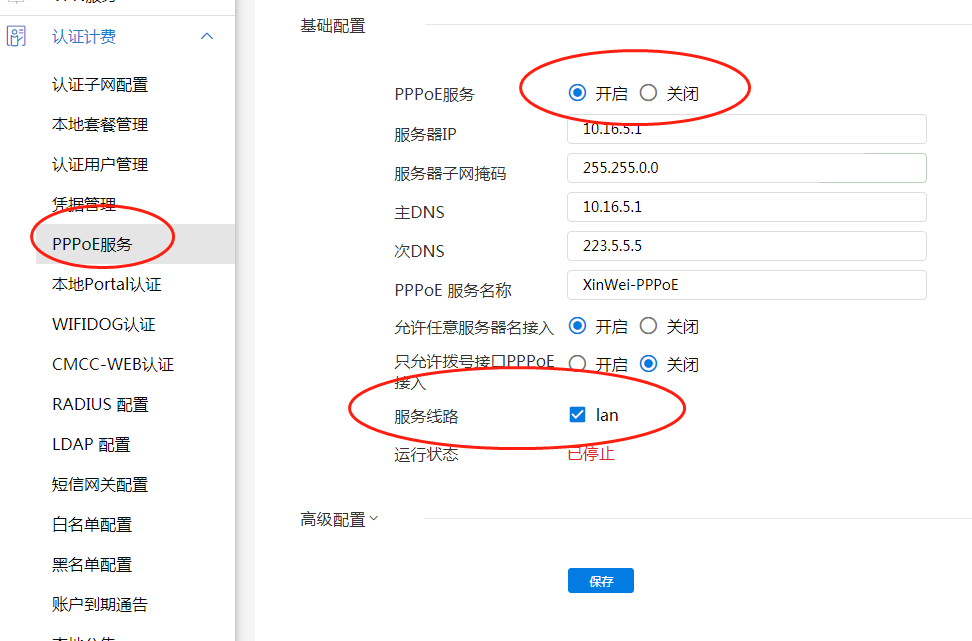Screen dimensions: 972x641
Task: Open 本地Portal认证 settings
Action: [106, 285]
